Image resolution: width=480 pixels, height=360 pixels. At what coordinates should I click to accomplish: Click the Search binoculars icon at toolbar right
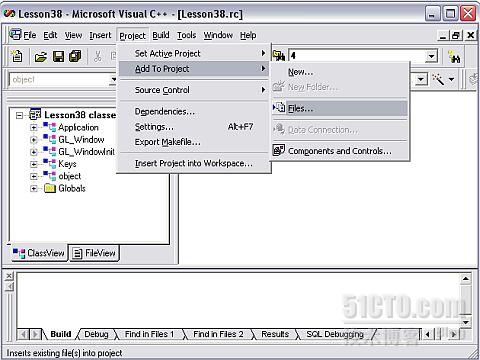tap(454, 56)
